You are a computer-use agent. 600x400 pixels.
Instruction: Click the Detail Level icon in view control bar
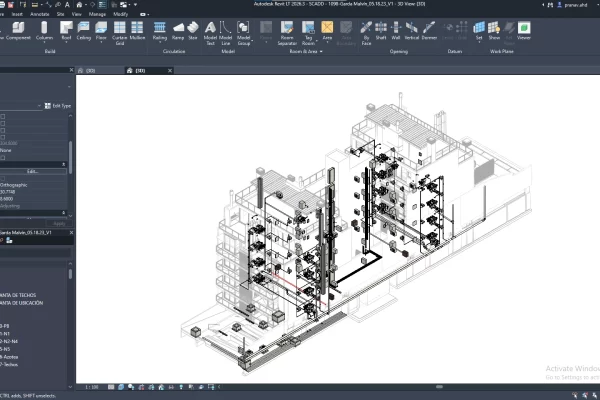111,387
